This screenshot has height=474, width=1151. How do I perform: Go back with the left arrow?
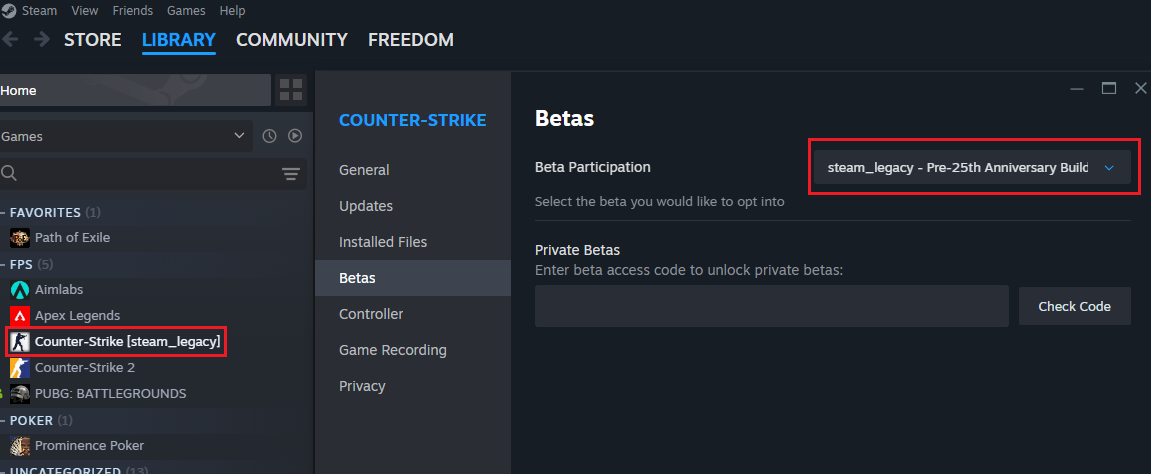tap(10, 40)
